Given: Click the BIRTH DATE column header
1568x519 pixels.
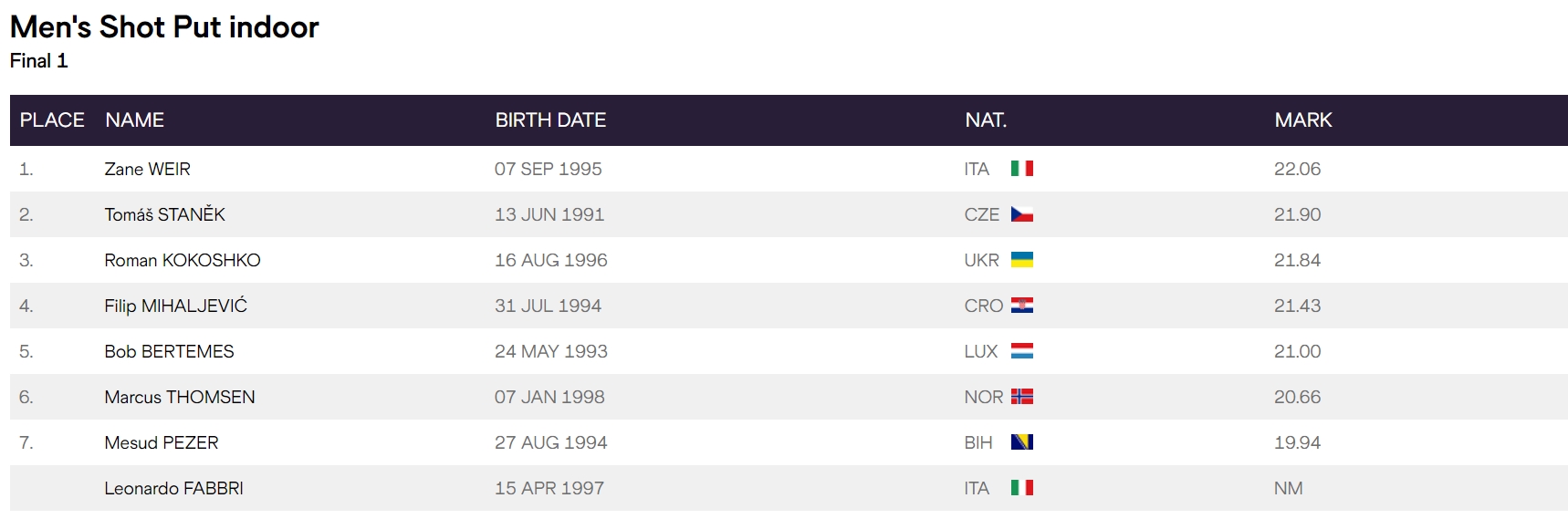Looking at the screenshot, I should click(x=550, y=120).
